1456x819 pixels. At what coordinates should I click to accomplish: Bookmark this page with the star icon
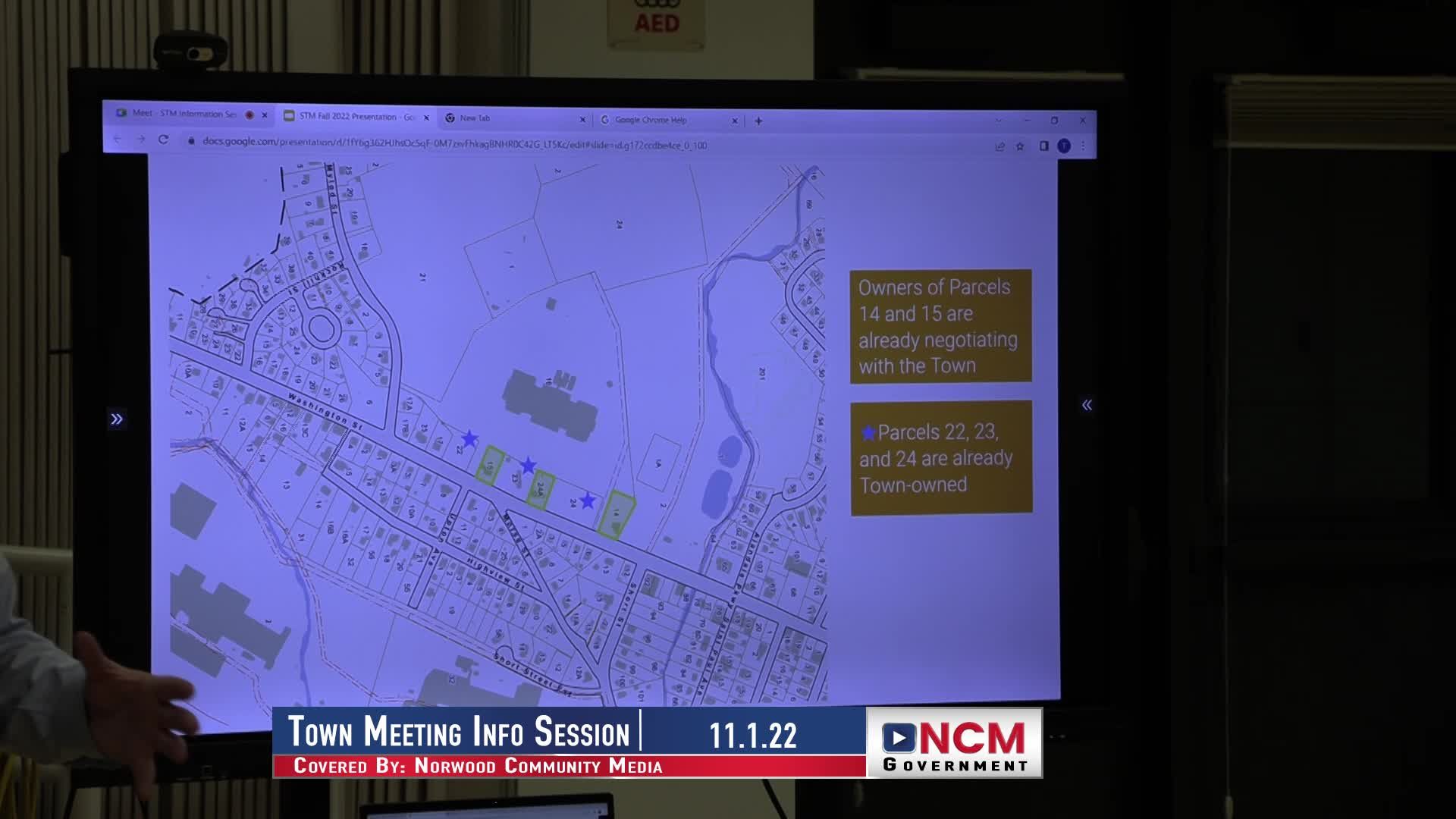click(1020, 146)
